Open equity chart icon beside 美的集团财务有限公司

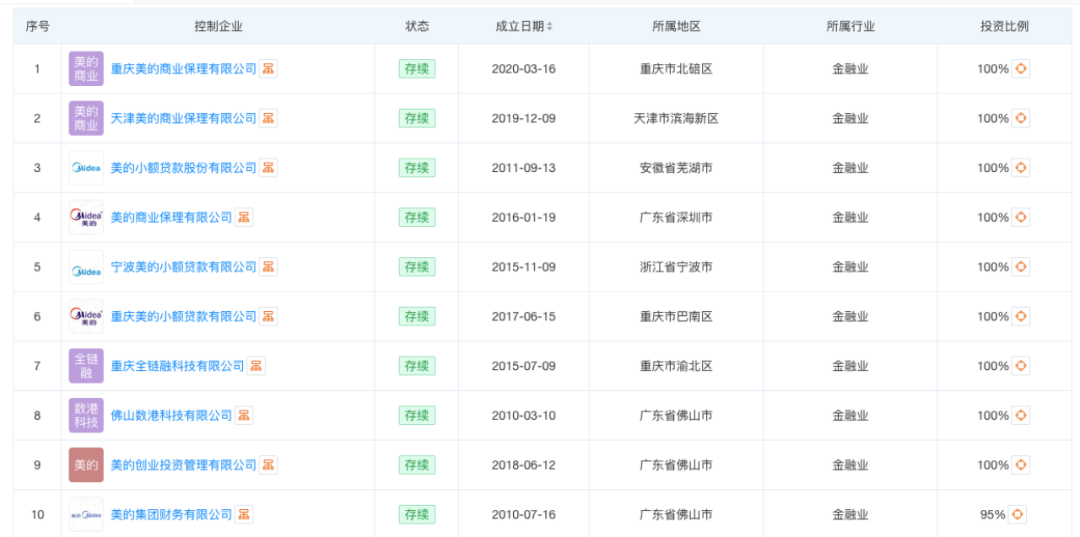(x=244, y=514)
